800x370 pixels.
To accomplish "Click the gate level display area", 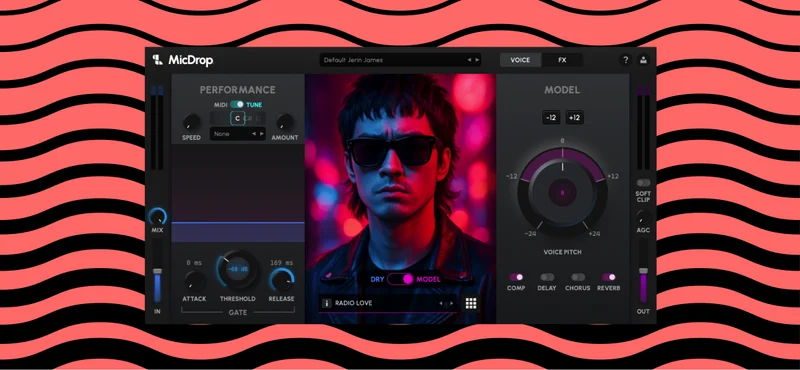I will pyautogui.click(x=238, y=193).
